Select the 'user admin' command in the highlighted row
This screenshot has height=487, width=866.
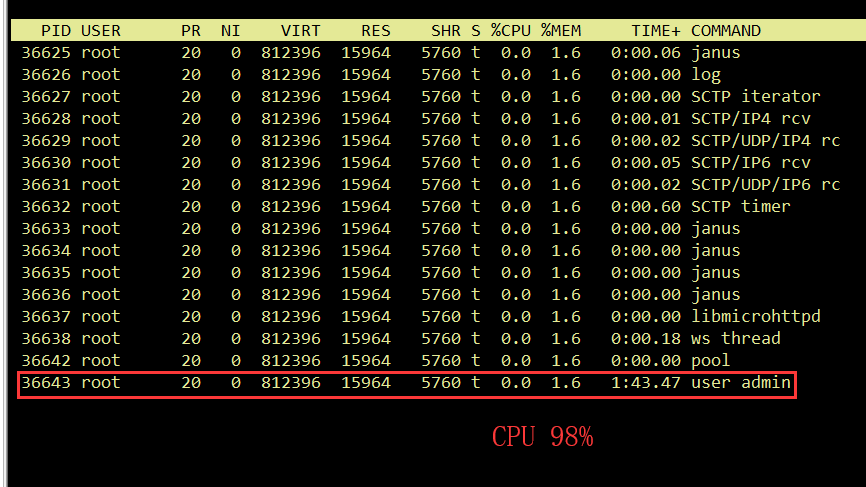pos(740,383)
